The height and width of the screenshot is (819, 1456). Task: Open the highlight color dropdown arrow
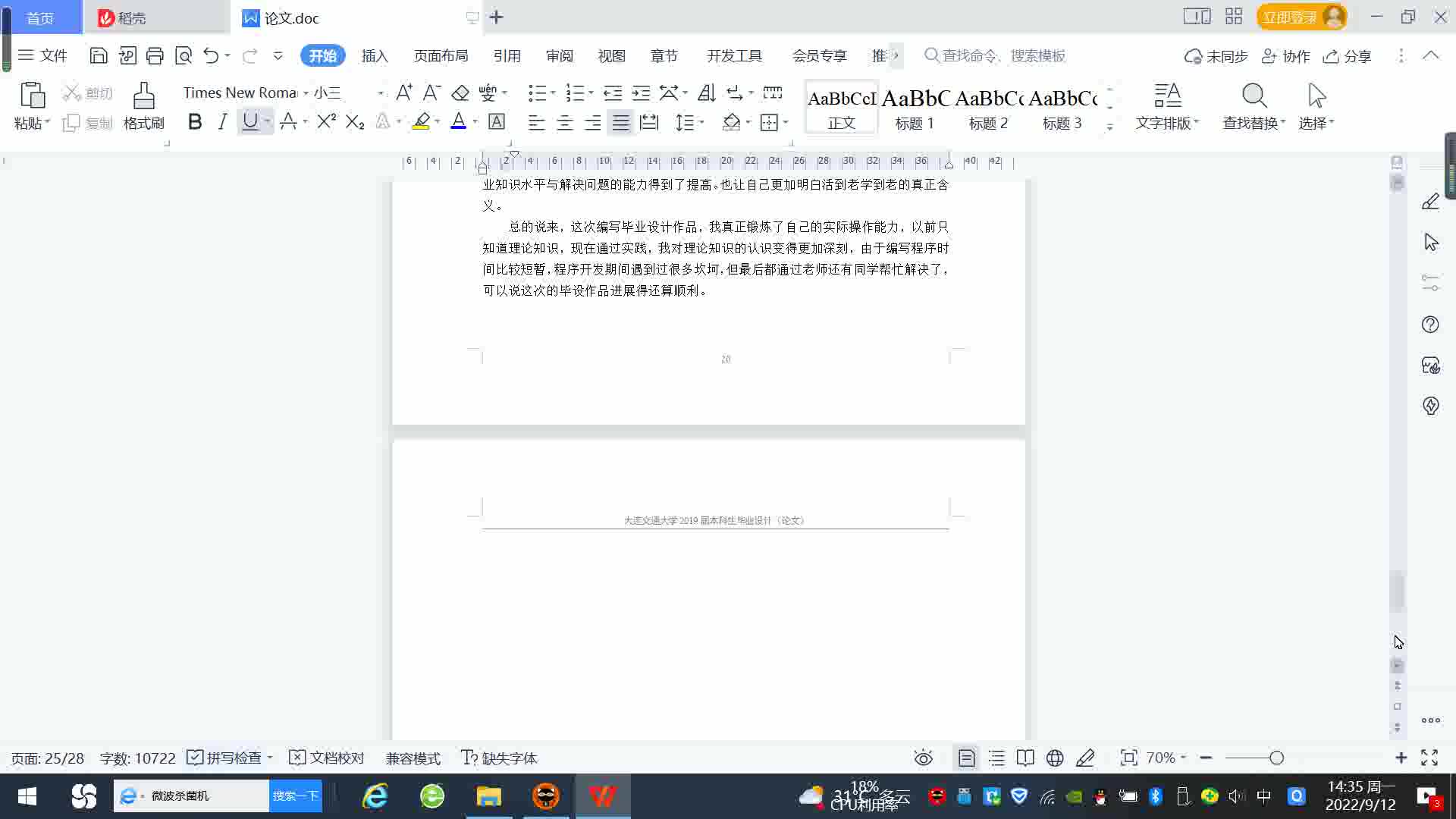coord(438,121)
